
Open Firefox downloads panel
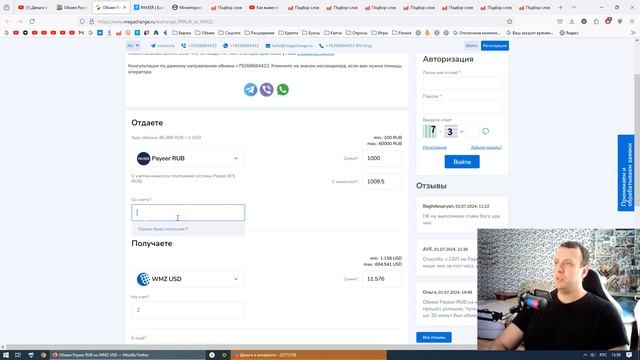(x=572, y=21)
